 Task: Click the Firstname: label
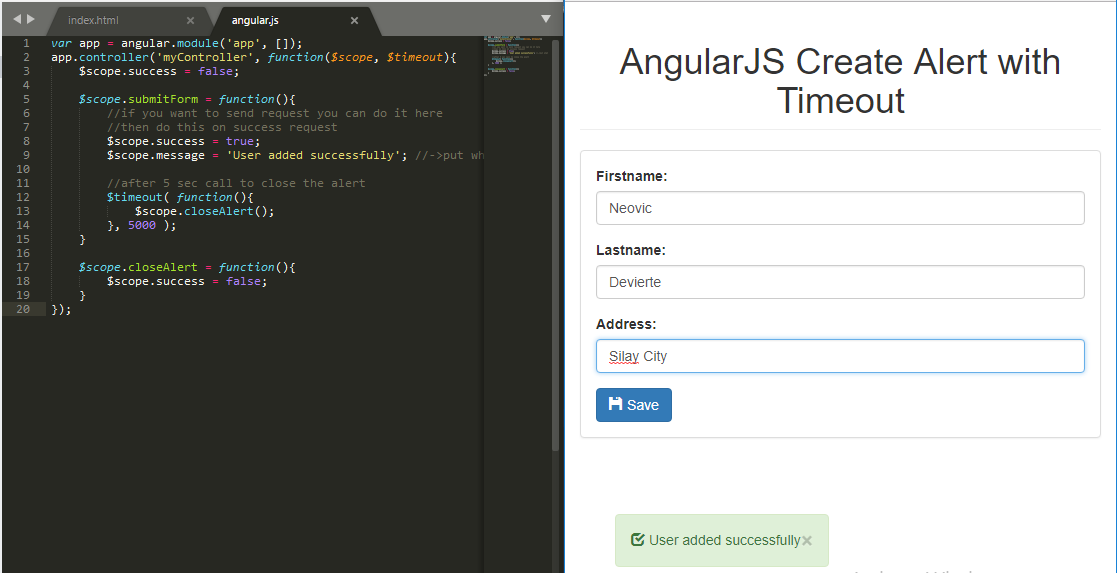click(x=631, y=176)
